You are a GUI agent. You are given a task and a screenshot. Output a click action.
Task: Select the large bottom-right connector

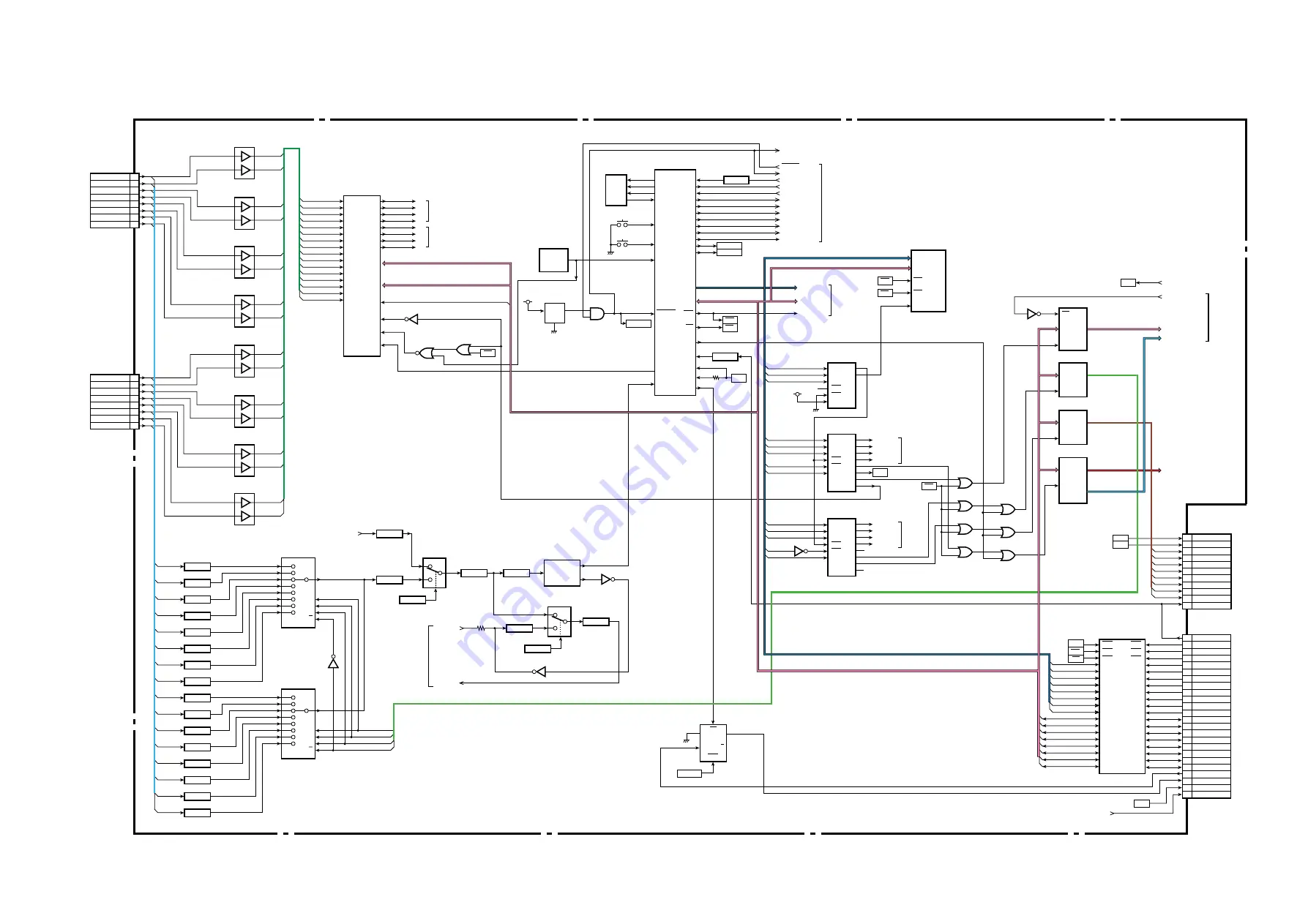(1206, 716)
